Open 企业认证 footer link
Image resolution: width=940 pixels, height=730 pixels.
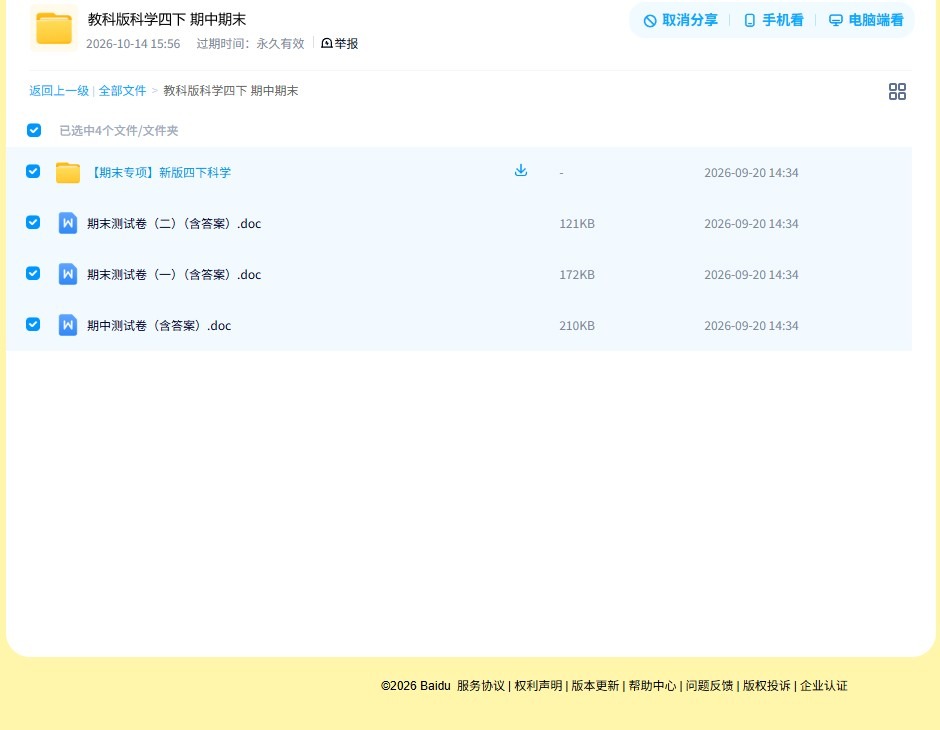tap(824, 686)
